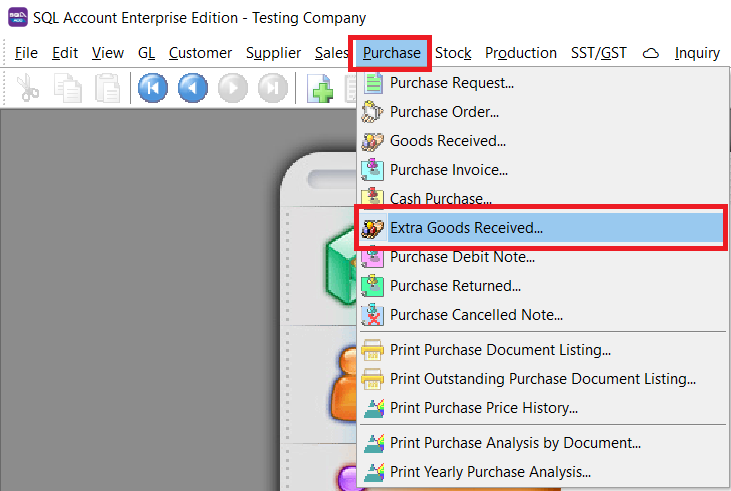Choose Purchase Debit Note
This screenshot has height=491, width=731.
(461, 257)
